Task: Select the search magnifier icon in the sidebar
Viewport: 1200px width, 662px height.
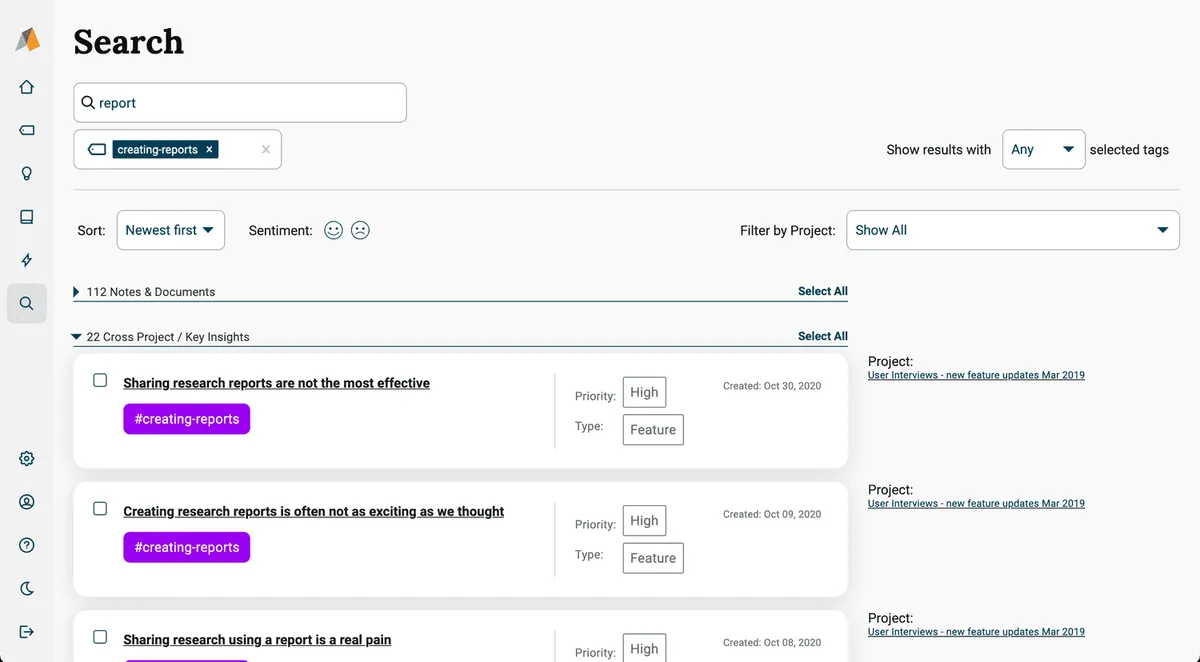Action: click(x=27, y=303)
